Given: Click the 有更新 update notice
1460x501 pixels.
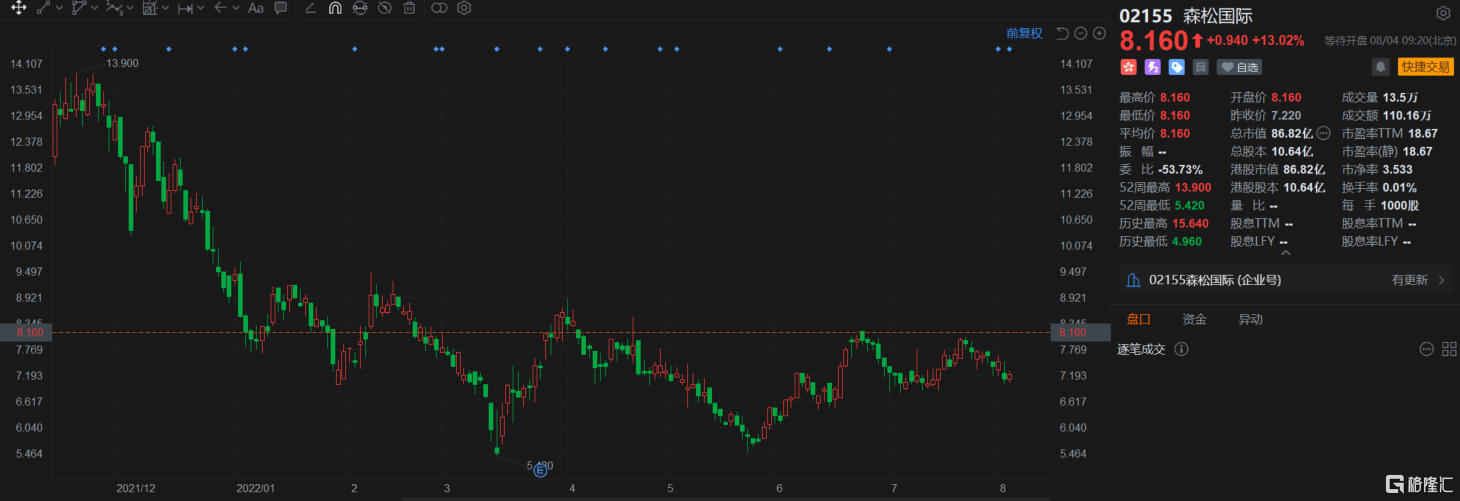Looking at the screenshot, I should [1409, 281].
